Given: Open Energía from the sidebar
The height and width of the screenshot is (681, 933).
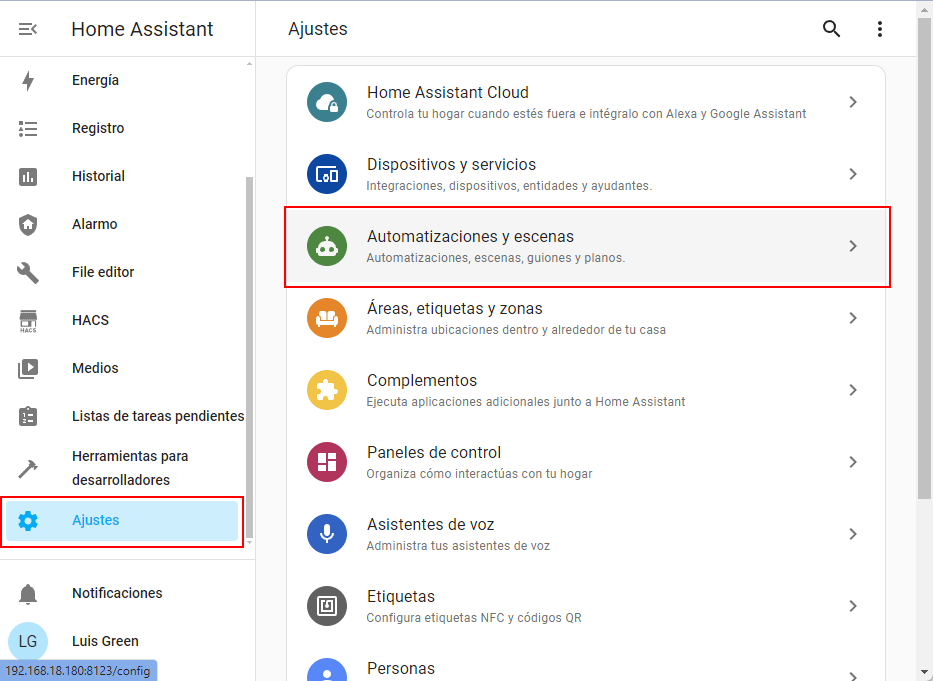Looking at the screenshot, I should 95,80.
